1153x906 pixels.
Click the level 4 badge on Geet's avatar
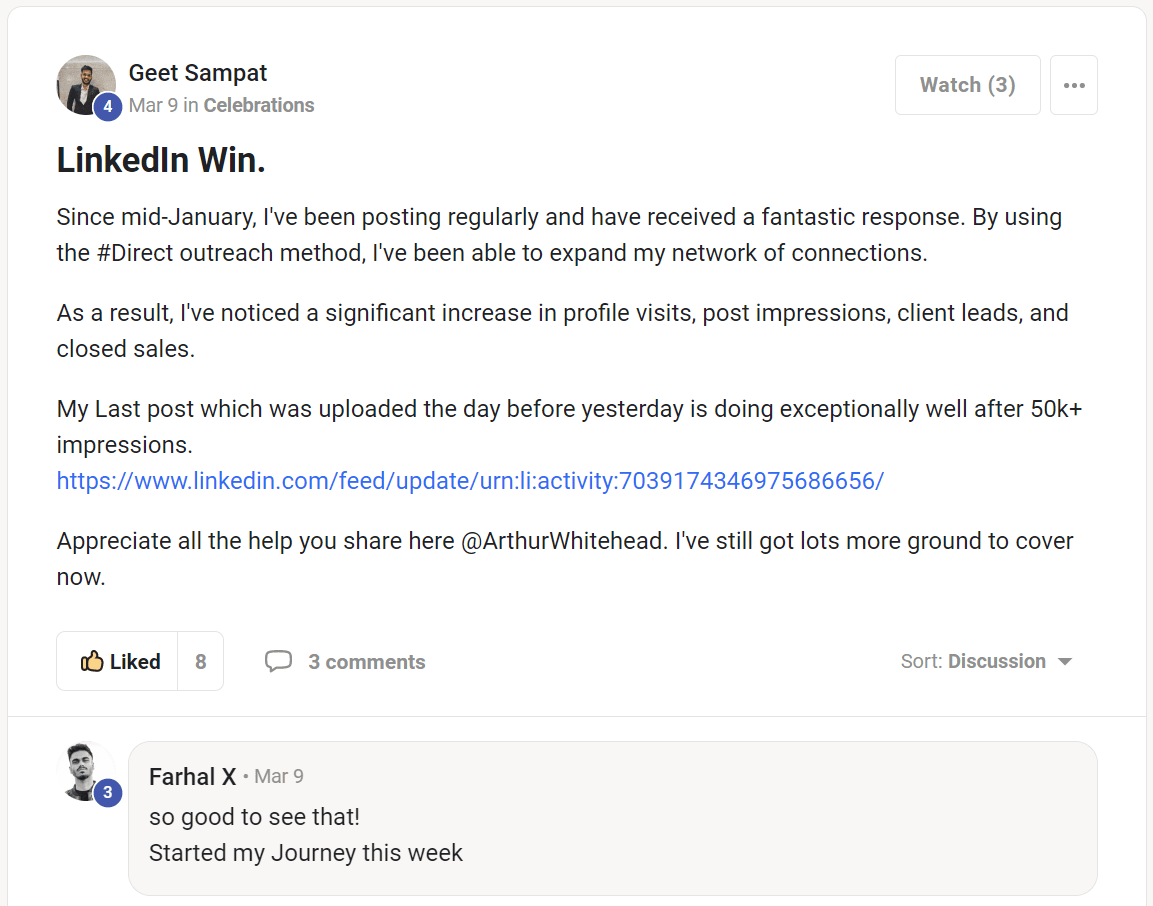point(108,107)
